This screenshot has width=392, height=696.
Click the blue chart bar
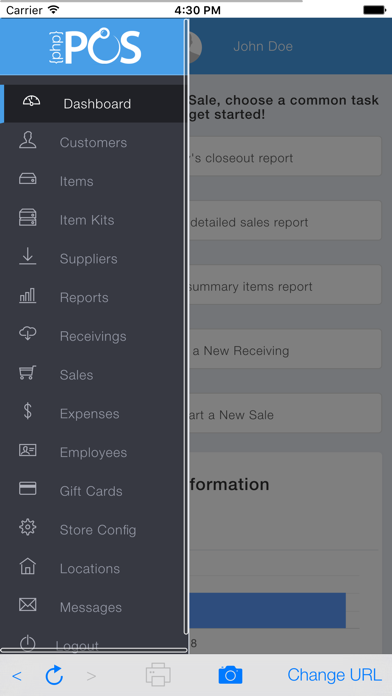268,610
